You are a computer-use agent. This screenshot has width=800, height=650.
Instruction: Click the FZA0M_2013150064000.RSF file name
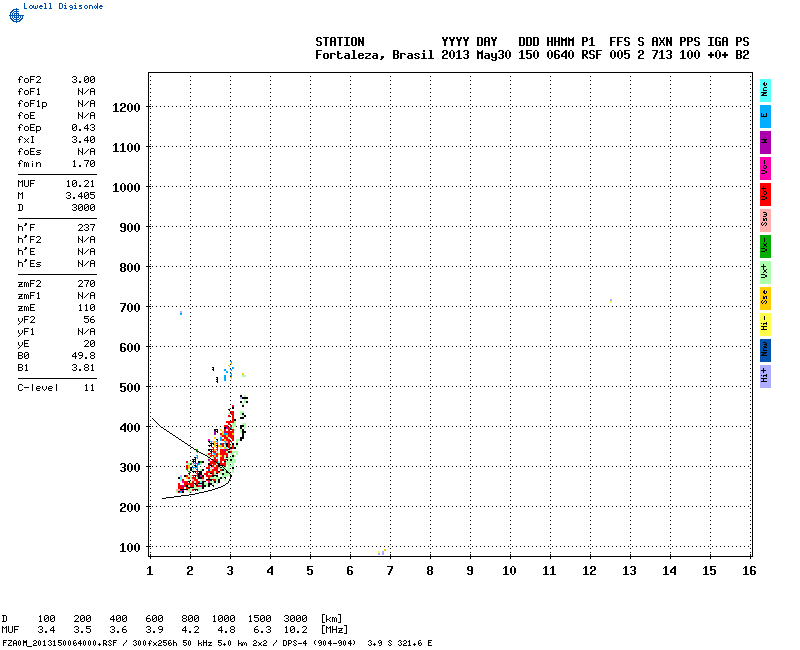click(60, 643)
